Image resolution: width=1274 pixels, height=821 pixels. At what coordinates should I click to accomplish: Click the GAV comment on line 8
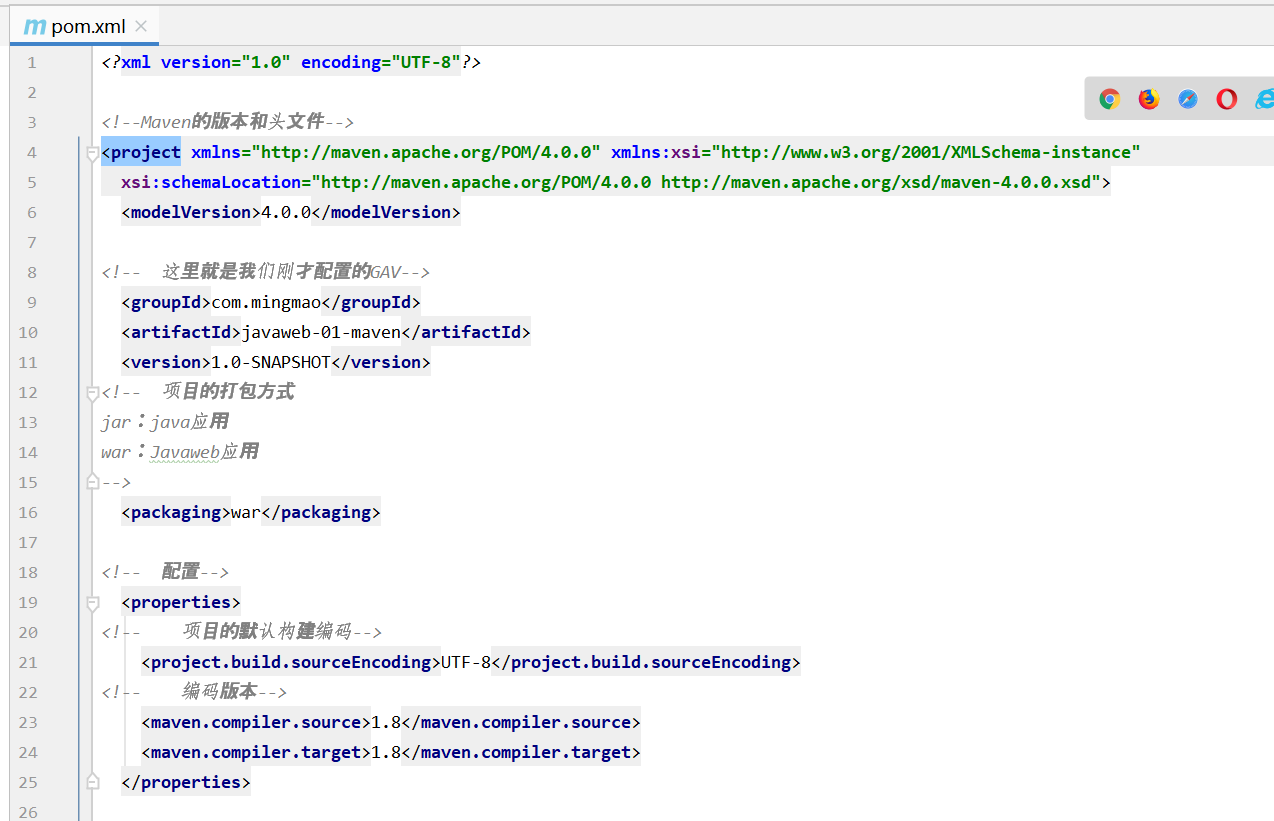pos(266,272)
